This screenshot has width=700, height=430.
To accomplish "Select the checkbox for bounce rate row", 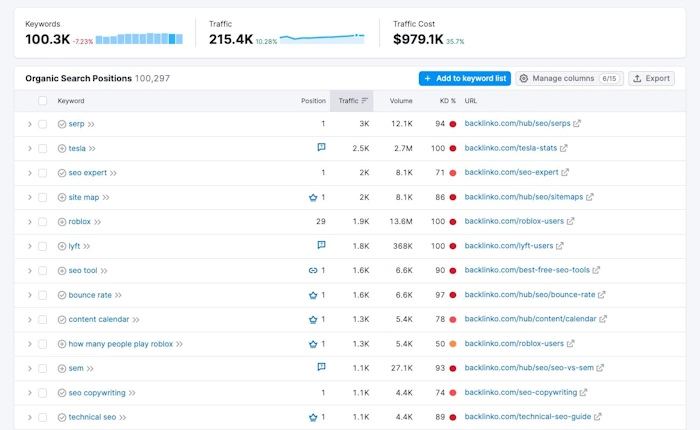I will (x=42, y=295).
